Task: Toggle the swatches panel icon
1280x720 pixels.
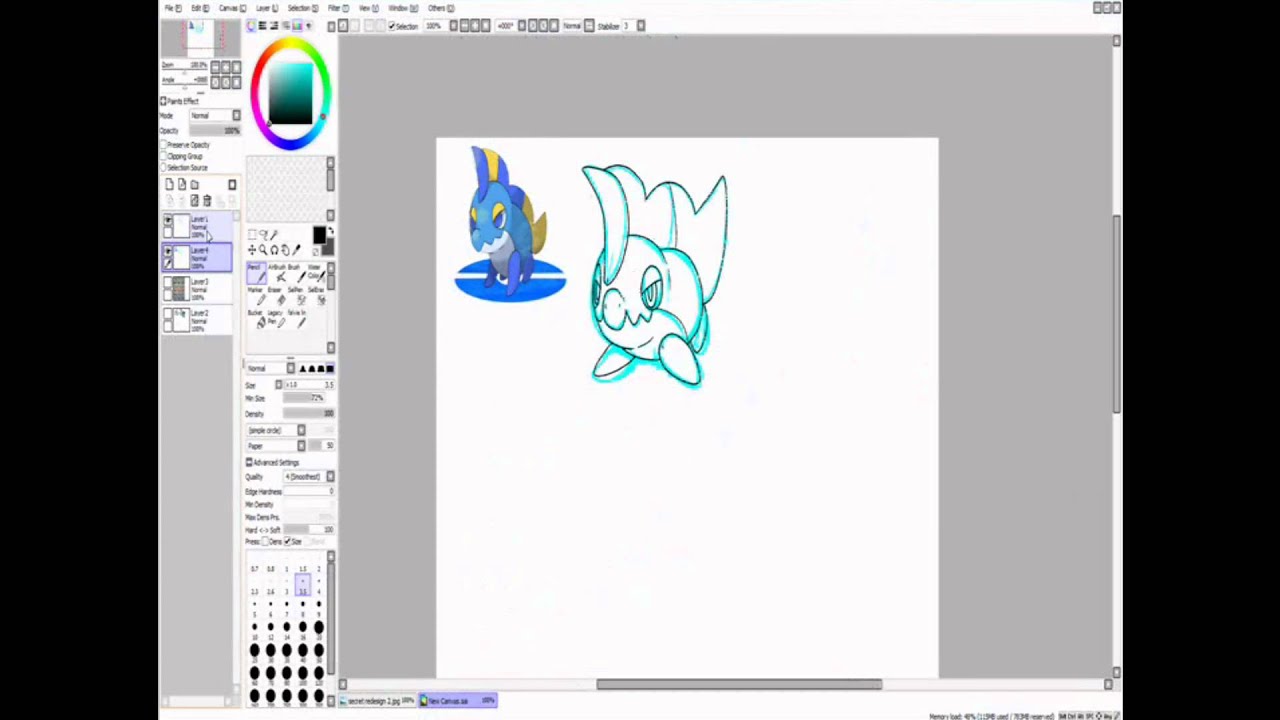Action: [x=297, y=25]
